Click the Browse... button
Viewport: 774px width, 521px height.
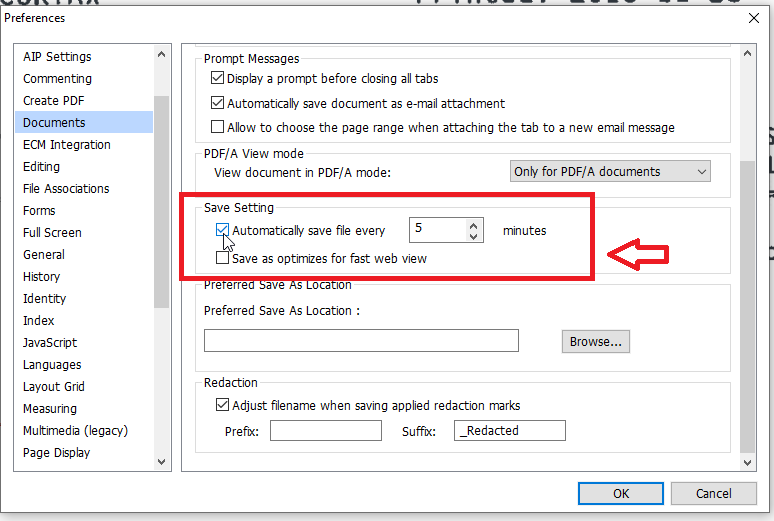[x=595, y=341]
